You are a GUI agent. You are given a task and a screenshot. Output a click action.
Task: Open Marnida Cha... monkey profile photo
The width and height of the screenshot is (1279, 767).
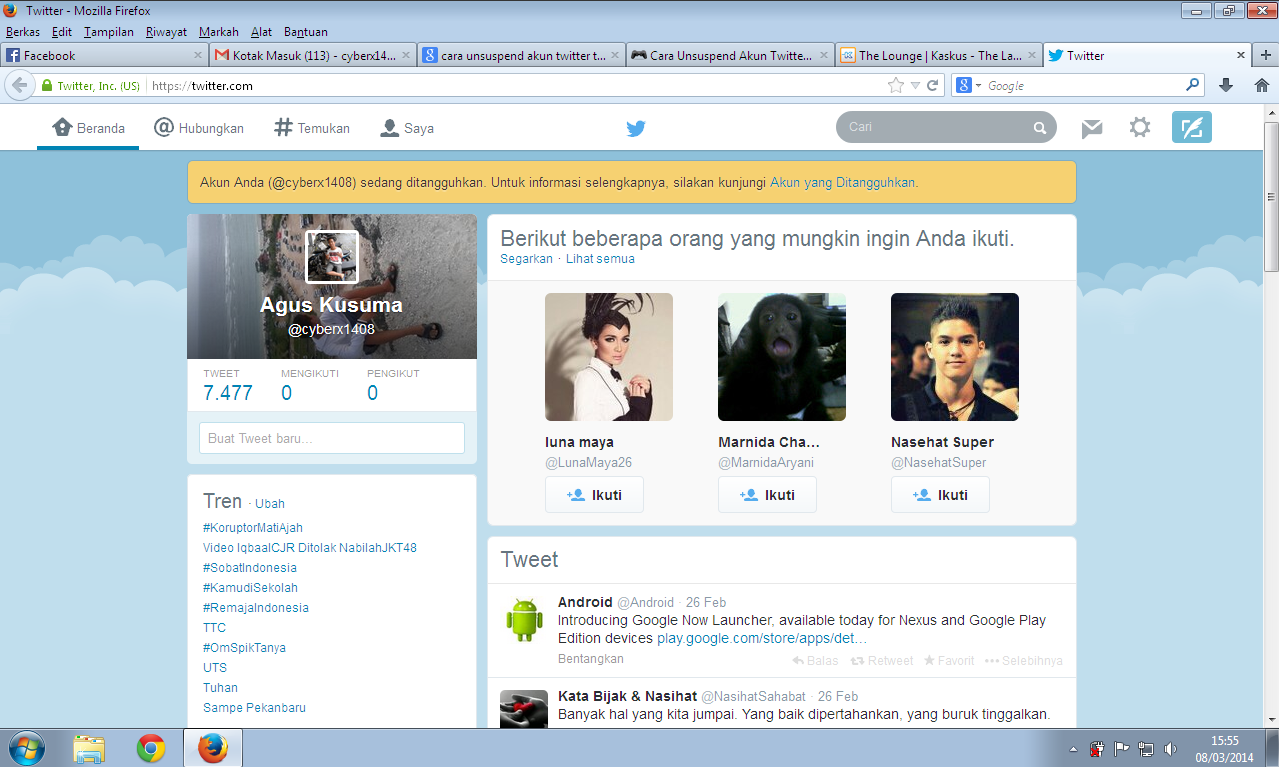click(782, 357)
